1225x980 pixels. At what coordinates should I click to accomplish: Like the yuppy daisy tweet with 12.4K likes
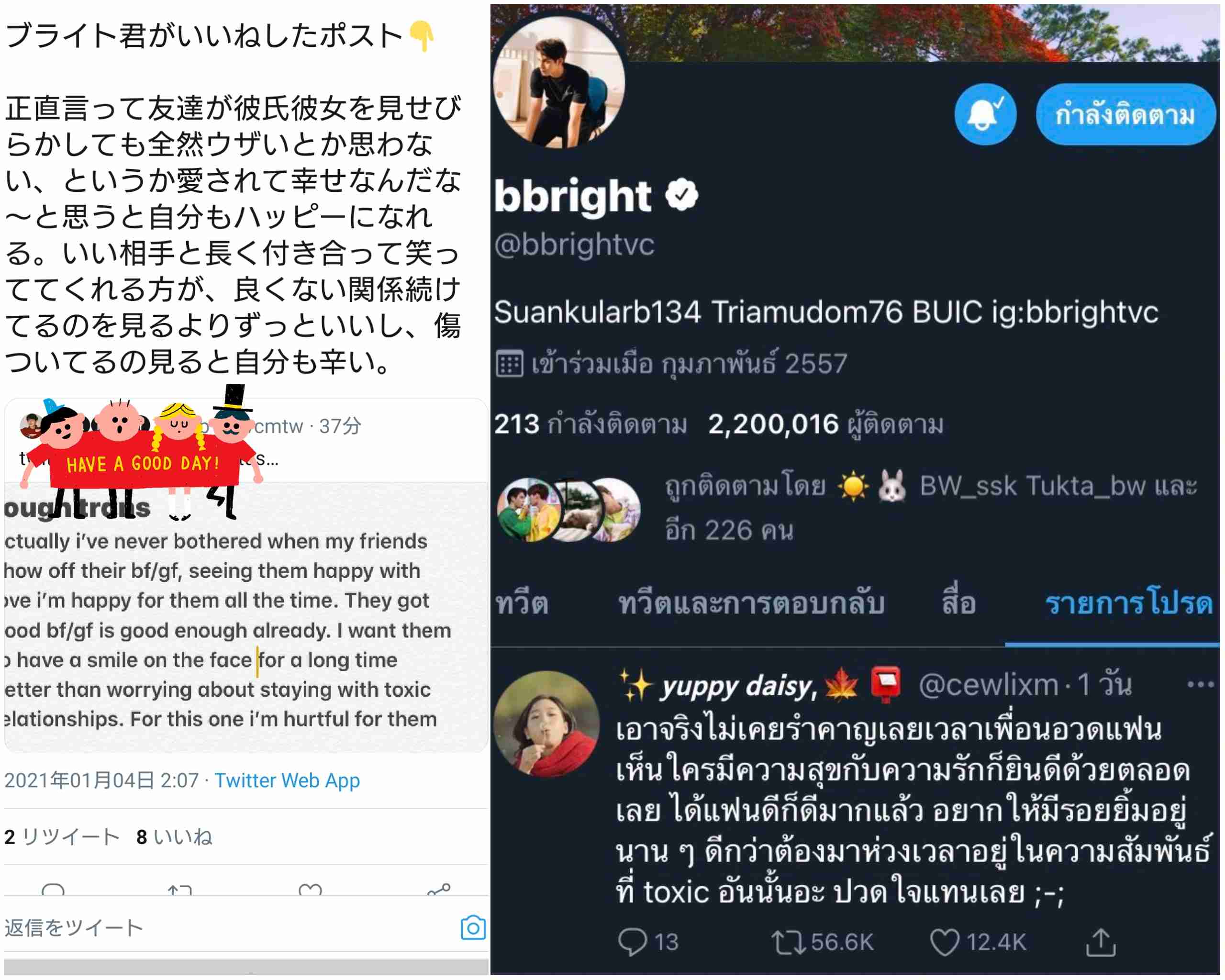(x=944, y=942)
